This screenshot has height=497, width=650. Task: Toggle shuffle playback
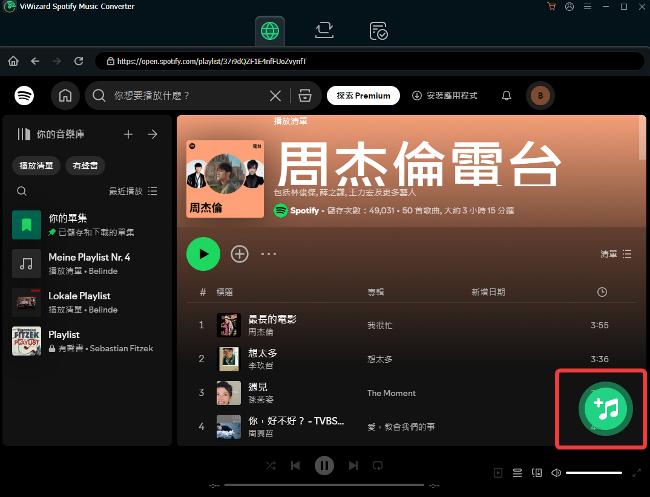click(271, 465)
